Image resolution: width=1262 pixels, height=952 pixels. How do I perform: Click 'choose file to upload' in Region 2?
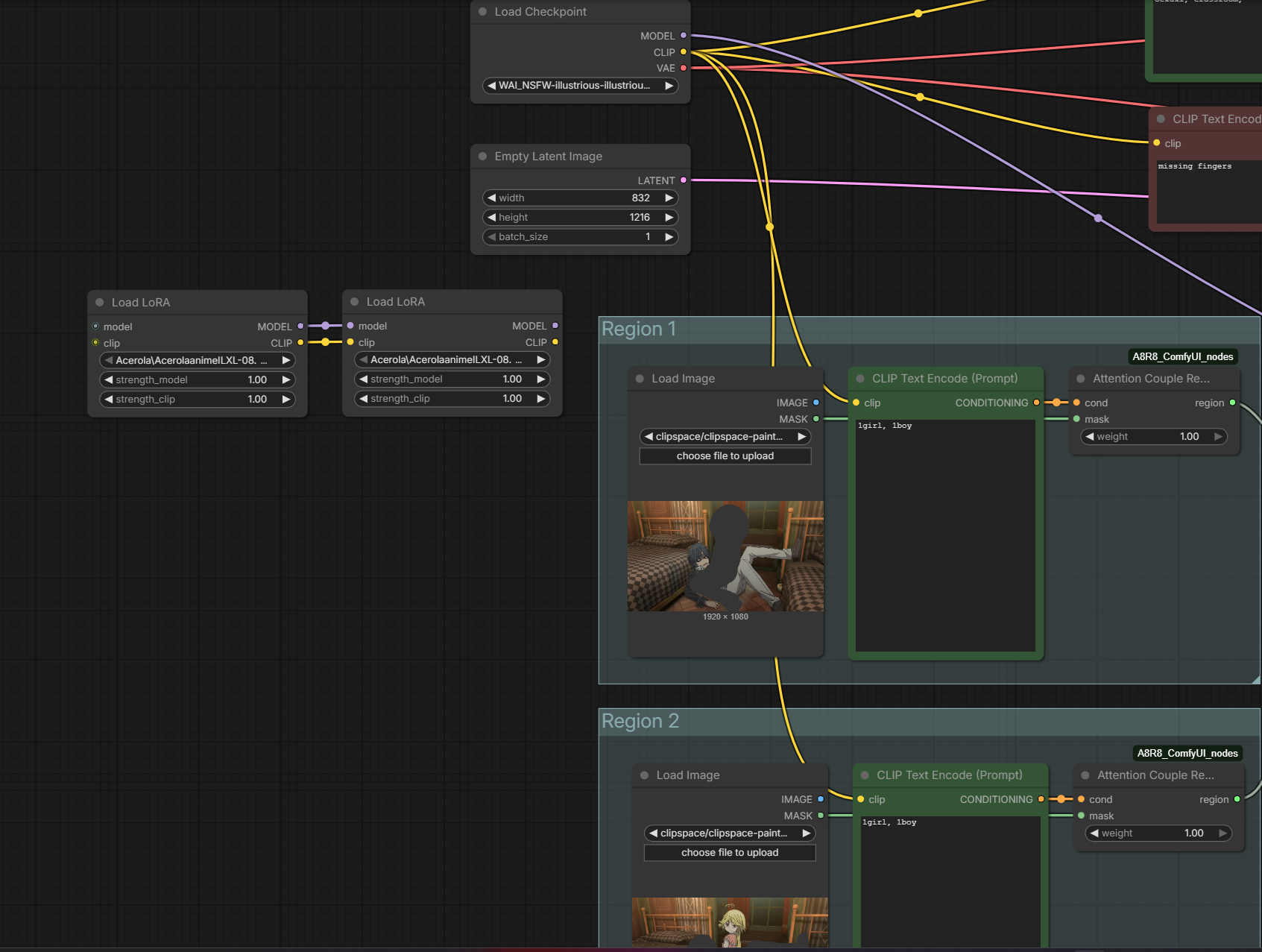click(730, 853)
